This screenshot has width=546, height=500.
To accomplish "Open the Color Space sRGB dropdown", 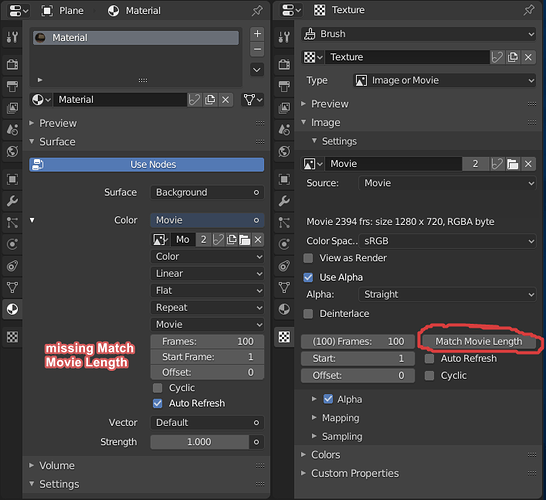I will pyautogui.click(x=447, y=241).
